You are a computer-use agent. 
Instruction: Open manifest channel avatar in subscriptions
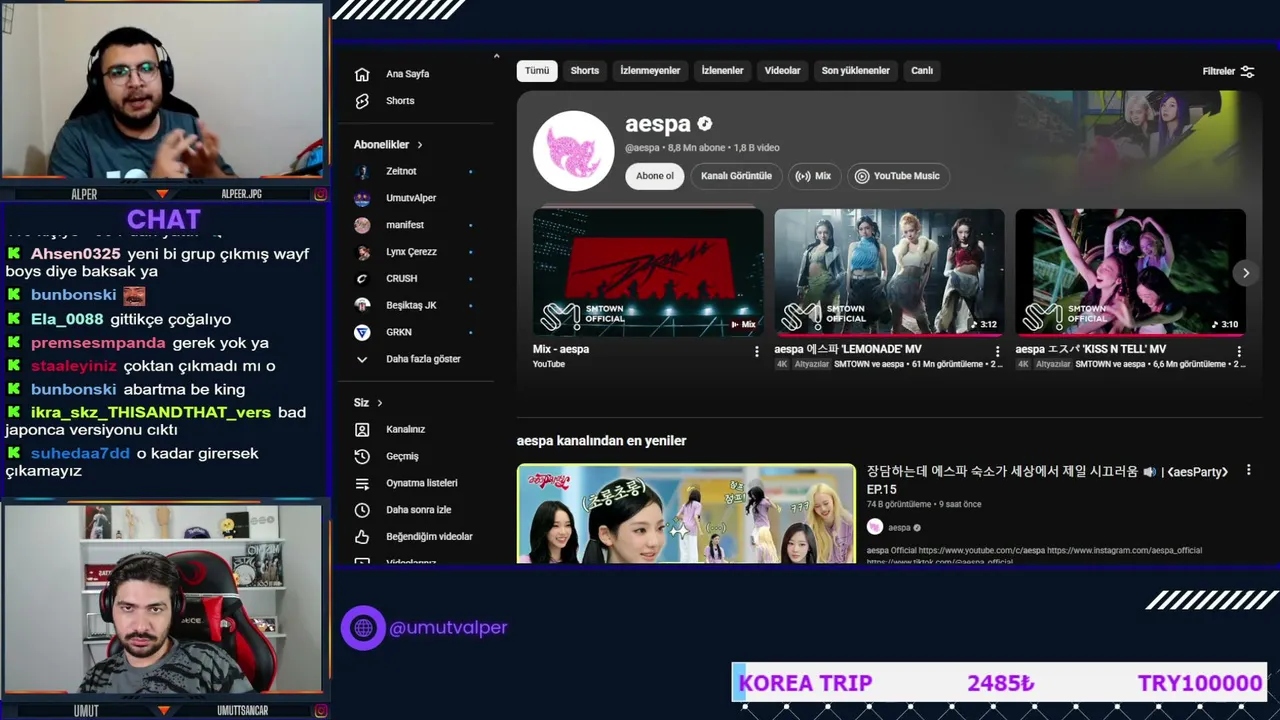click(362, 225)
